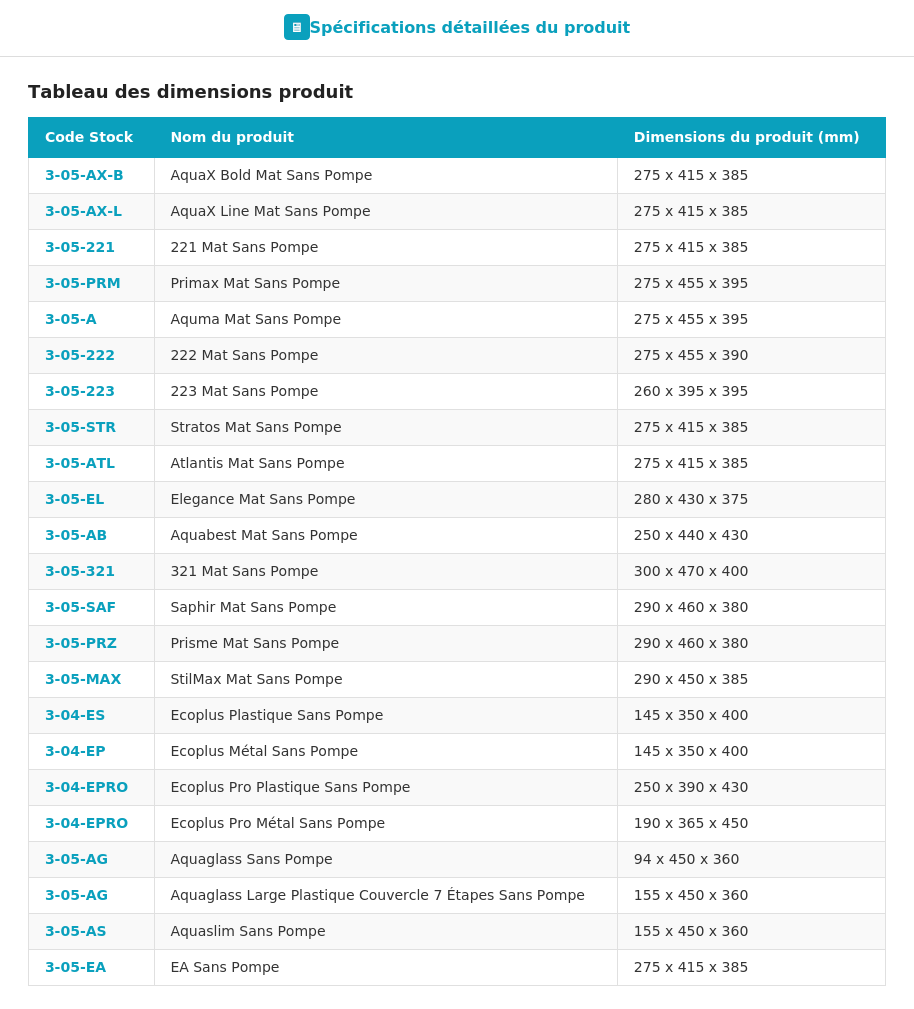Click the specifications document icon in header

pos(297,27)
